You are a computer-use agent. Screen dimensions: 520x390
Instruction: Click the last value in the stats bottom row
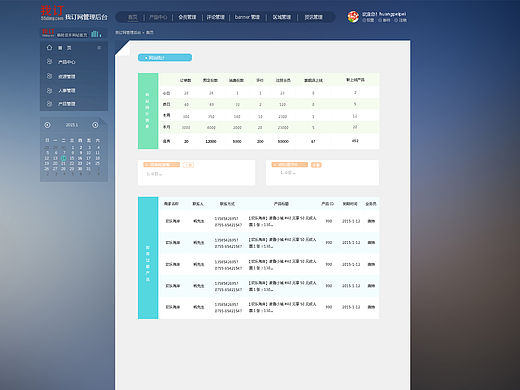tap(355, 141)
